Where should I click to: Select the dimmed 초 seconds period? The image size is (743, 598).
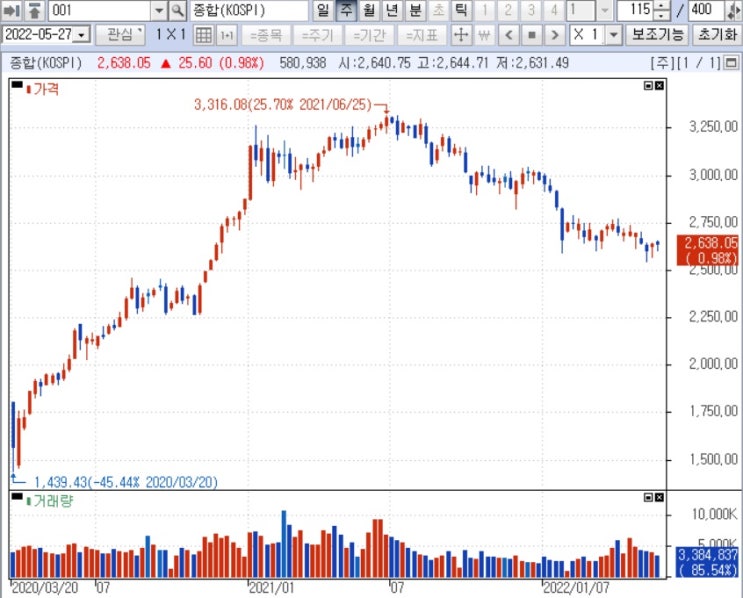click(x=438, y=10)
